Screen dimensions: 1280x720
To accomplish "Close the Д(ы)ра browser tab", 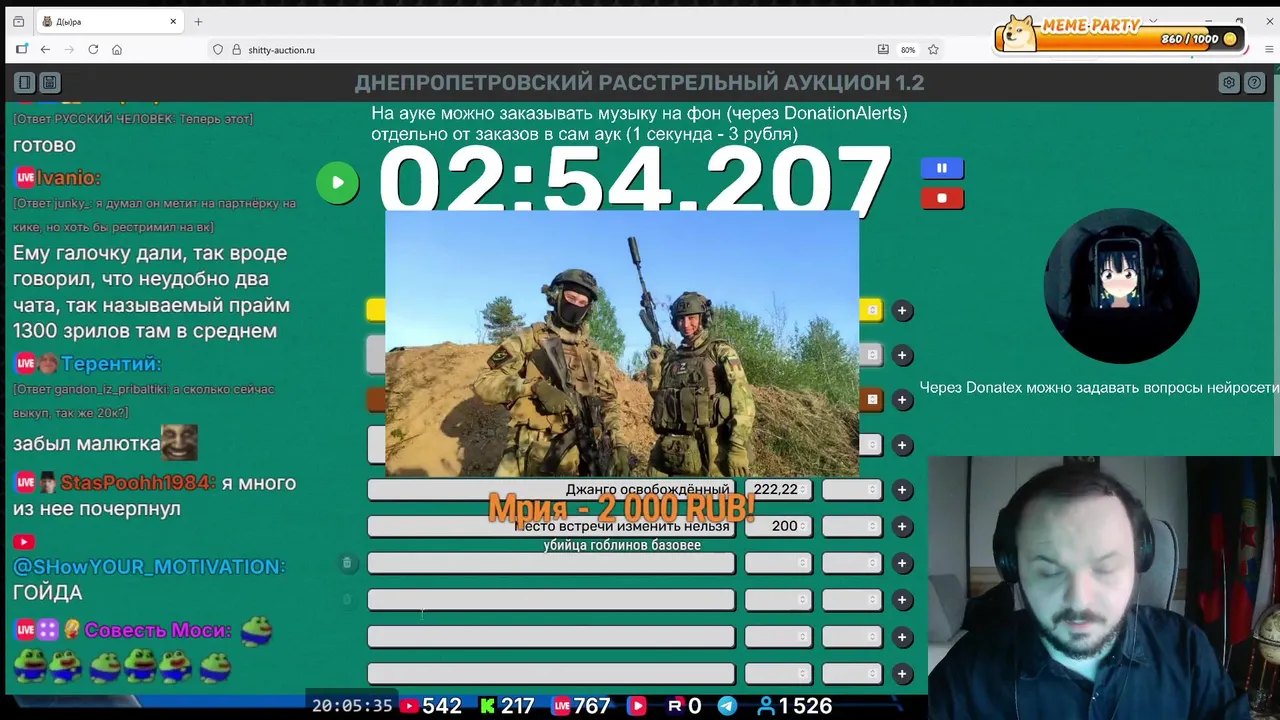I will (x=173, y=21).
